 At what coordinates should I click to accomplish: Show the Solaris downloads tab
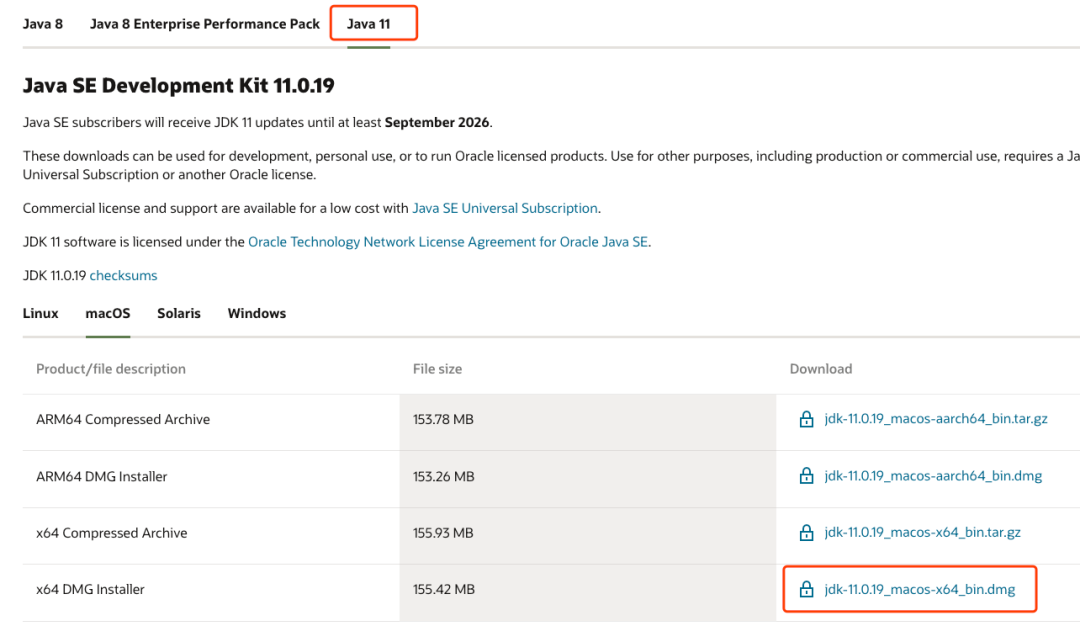(179, 313)
